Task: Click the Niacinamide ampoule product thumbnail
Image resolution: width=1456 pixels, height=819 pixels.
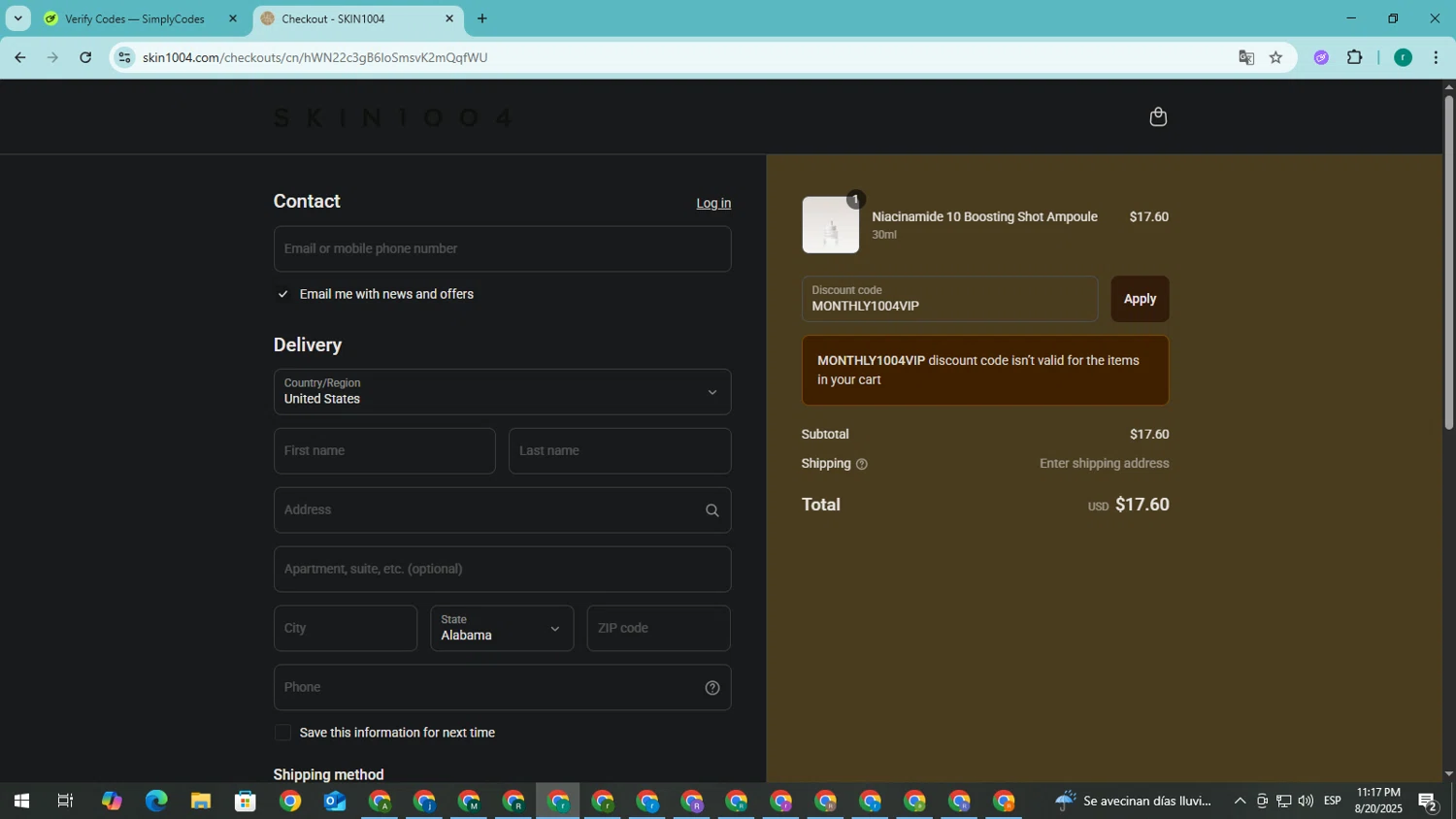Action: 831,225
